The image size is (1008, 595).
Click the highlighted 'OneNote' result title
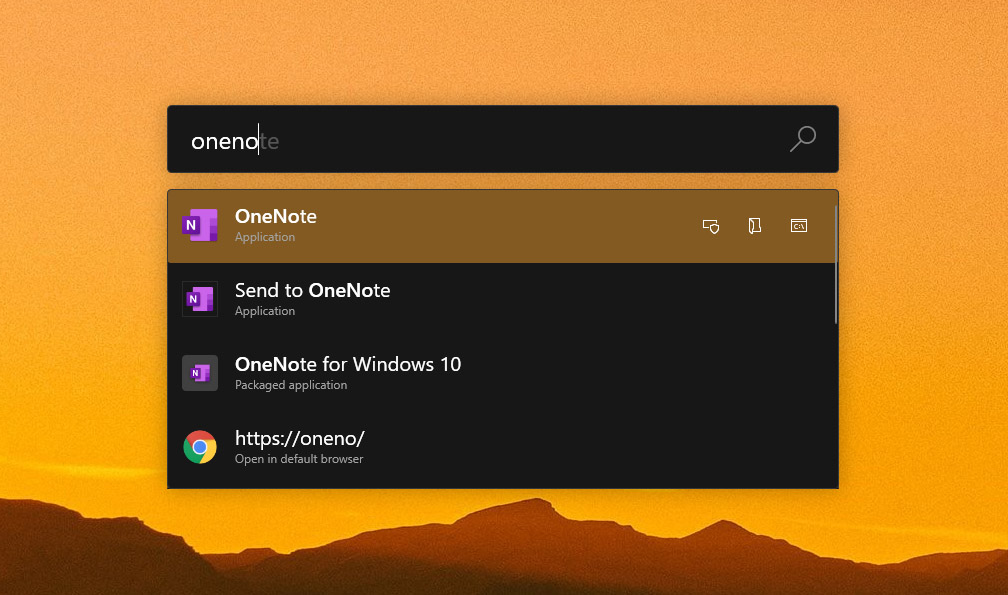point(276,217)
